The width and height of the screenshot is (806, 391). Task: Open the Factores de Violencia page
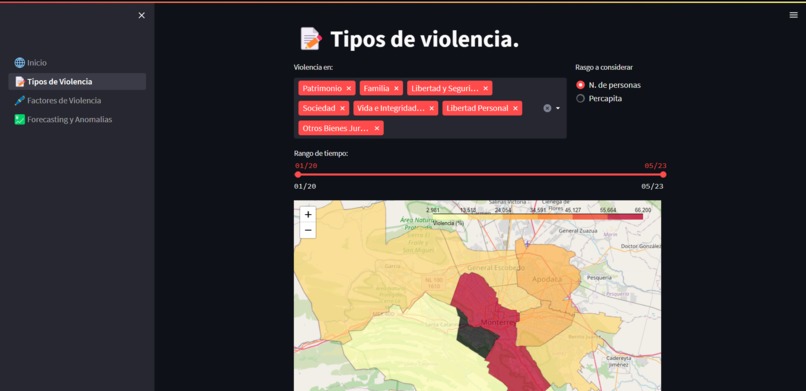(x=77, y=101)
